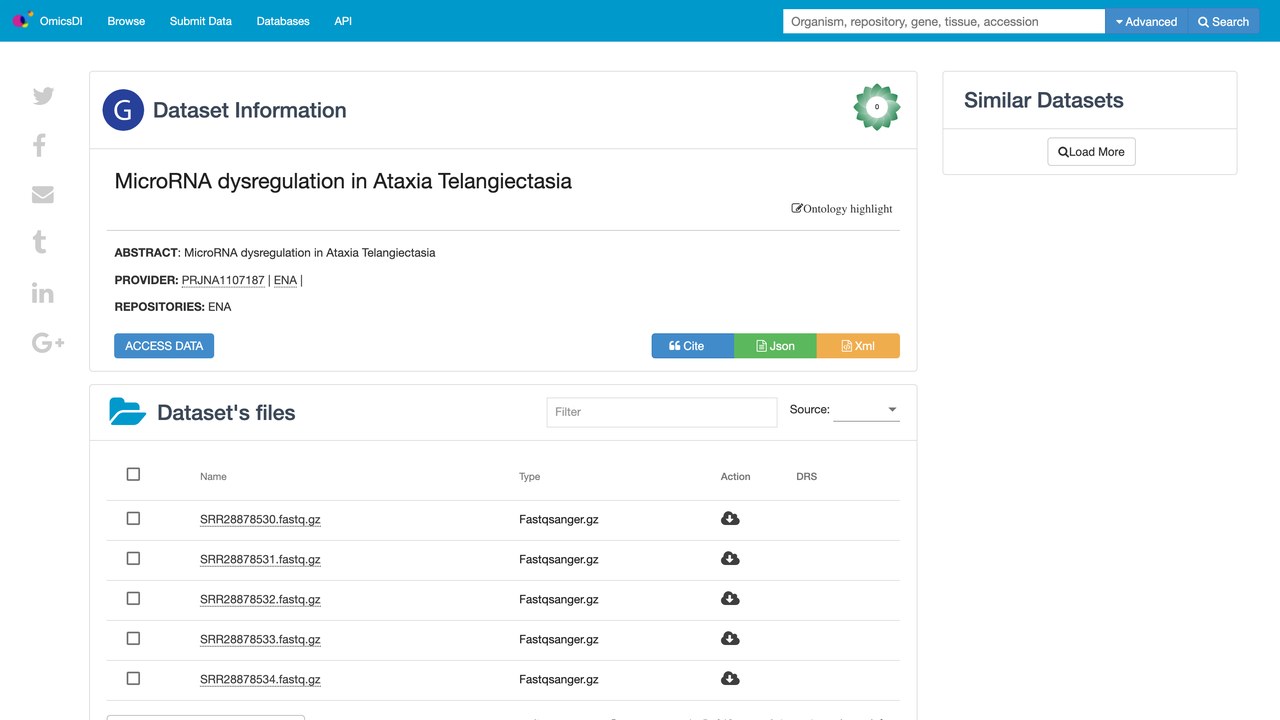Expand the Advanced search dropdown

click(x=1146, y=21)
